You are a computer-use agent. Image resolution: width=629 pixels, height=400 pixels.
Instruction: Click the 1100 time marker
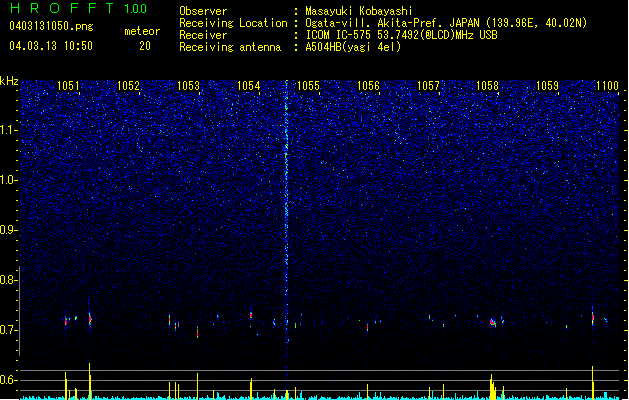607,86
